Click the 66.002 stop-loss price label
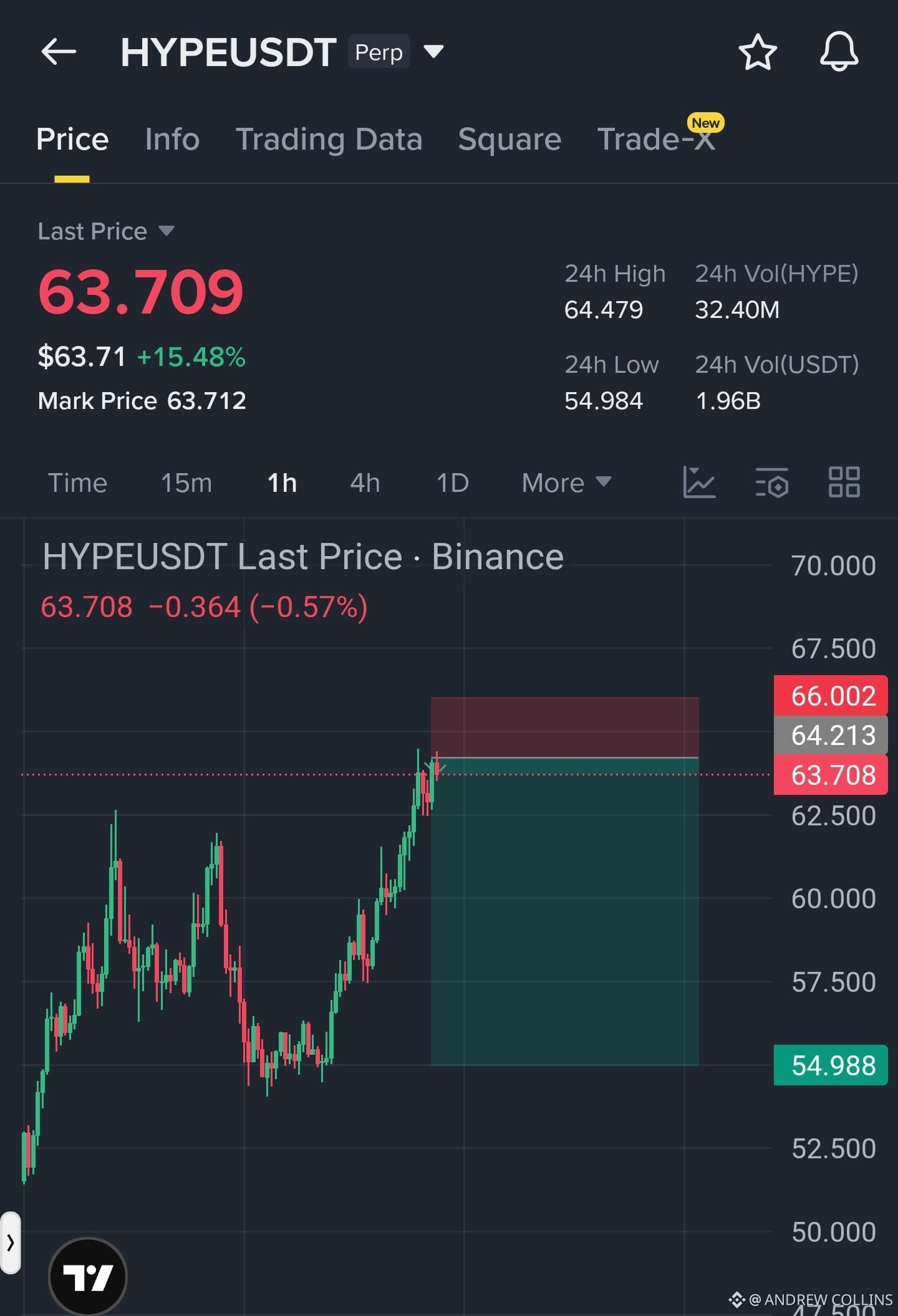This screenshot has height=1316, width=898. click(x=831, y=696)
